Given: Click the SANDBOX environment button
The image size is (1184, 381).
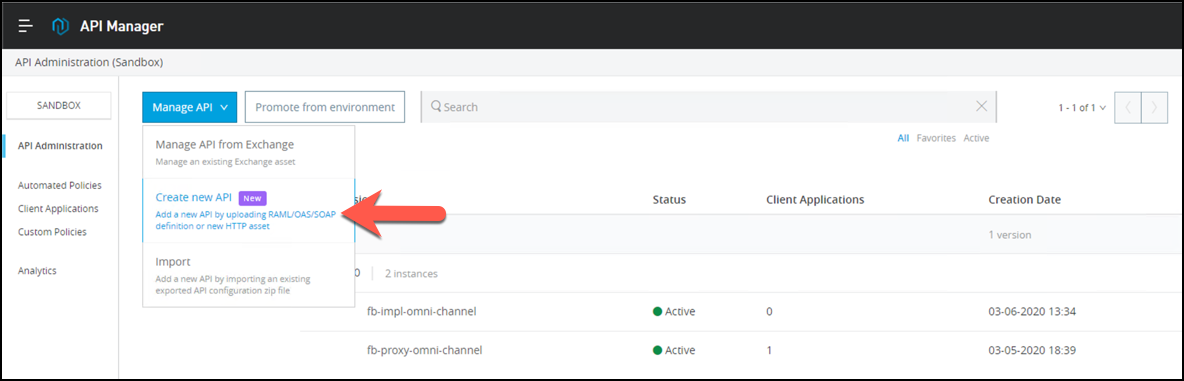Looking at the screenshot, I should pyautogui.click(x=59, y=106).
